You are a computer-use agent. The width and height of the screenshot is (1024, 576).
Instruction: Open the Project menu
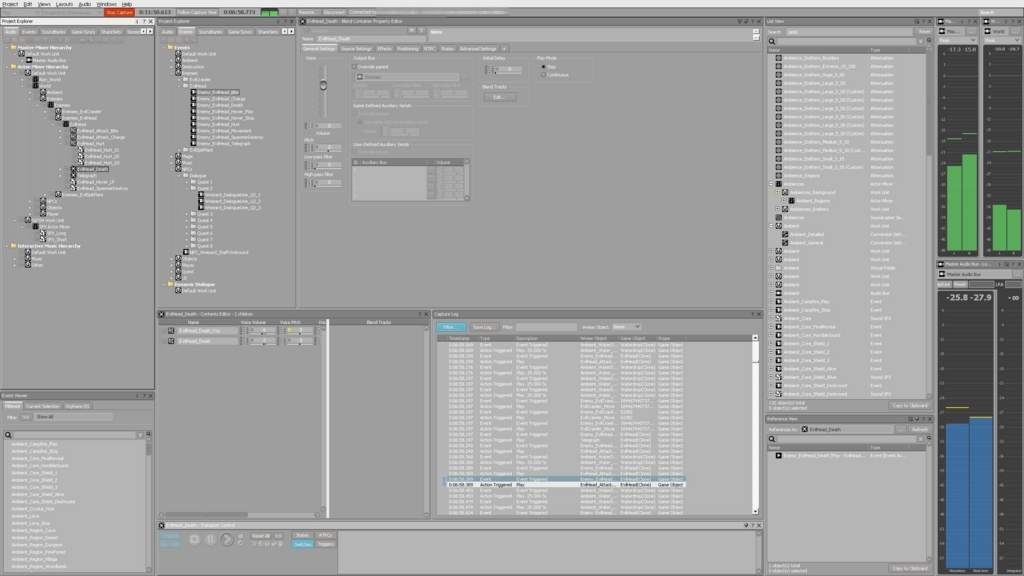[x=10, y=4]
